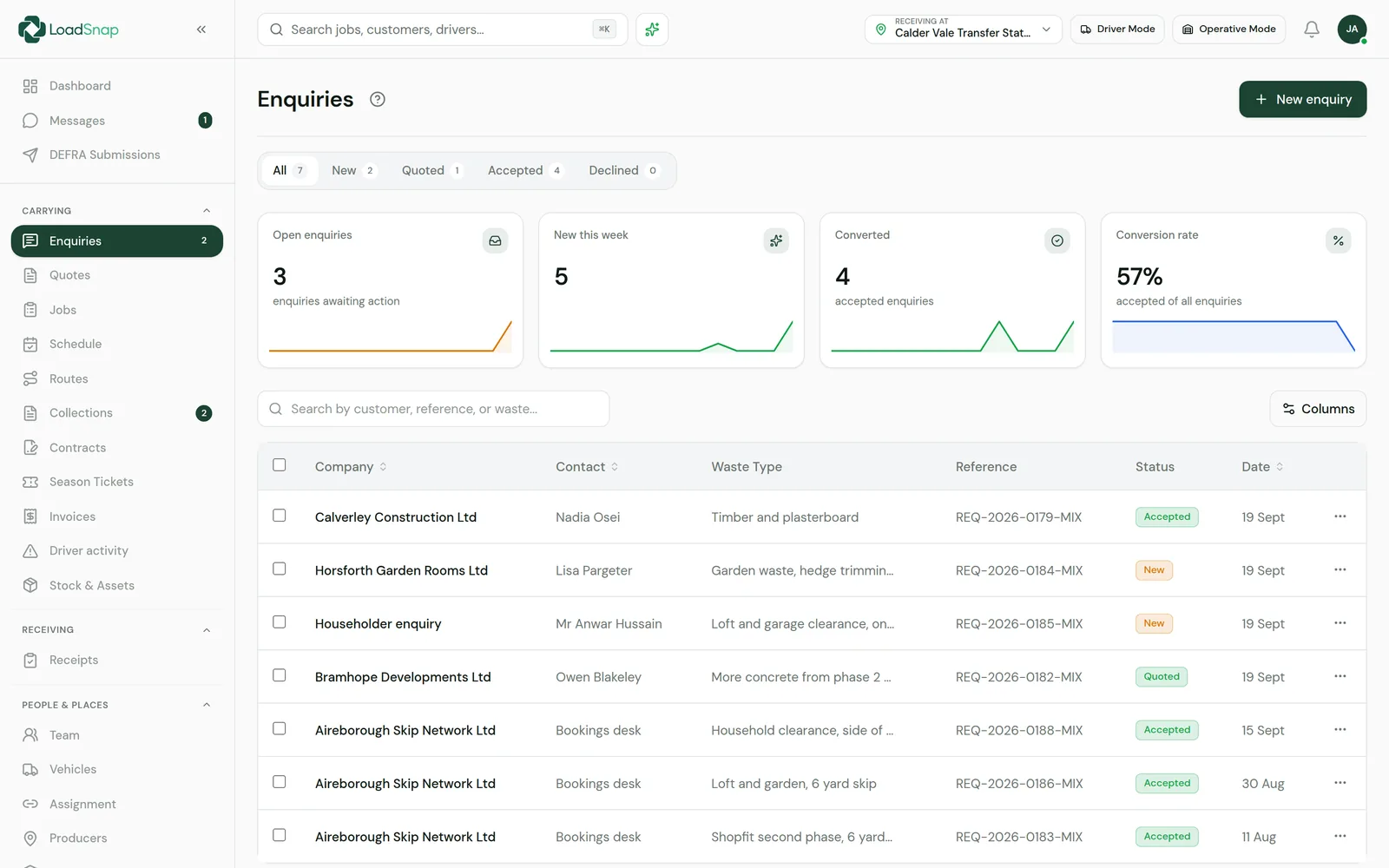Image resolution: width=1389 pixels, height=868 pixels.
Task: Open DEFRA Submissions in sidebar
Action: click(117, 155)
